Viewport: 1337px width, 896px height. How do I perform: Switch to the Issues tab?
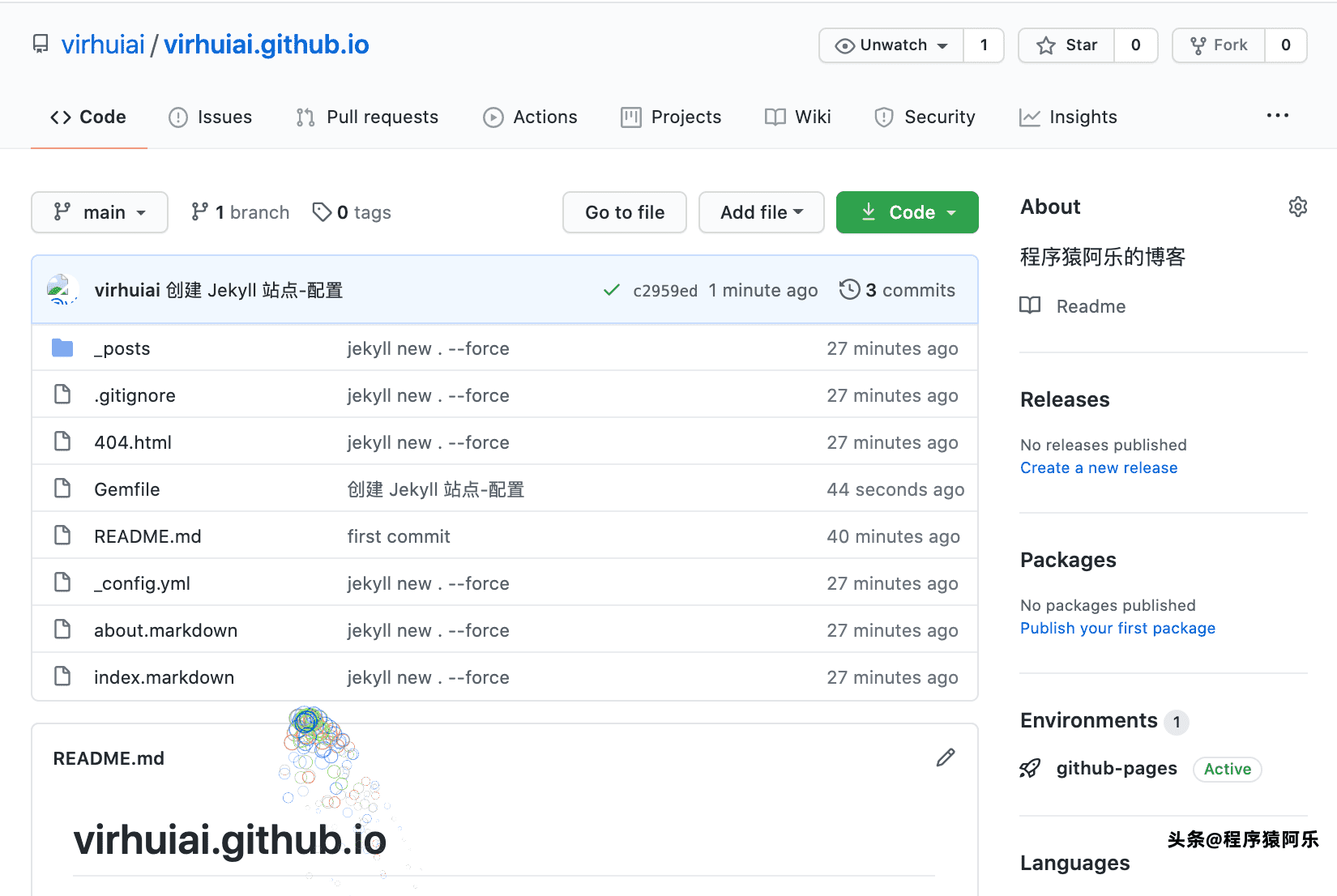click(210, 117)
